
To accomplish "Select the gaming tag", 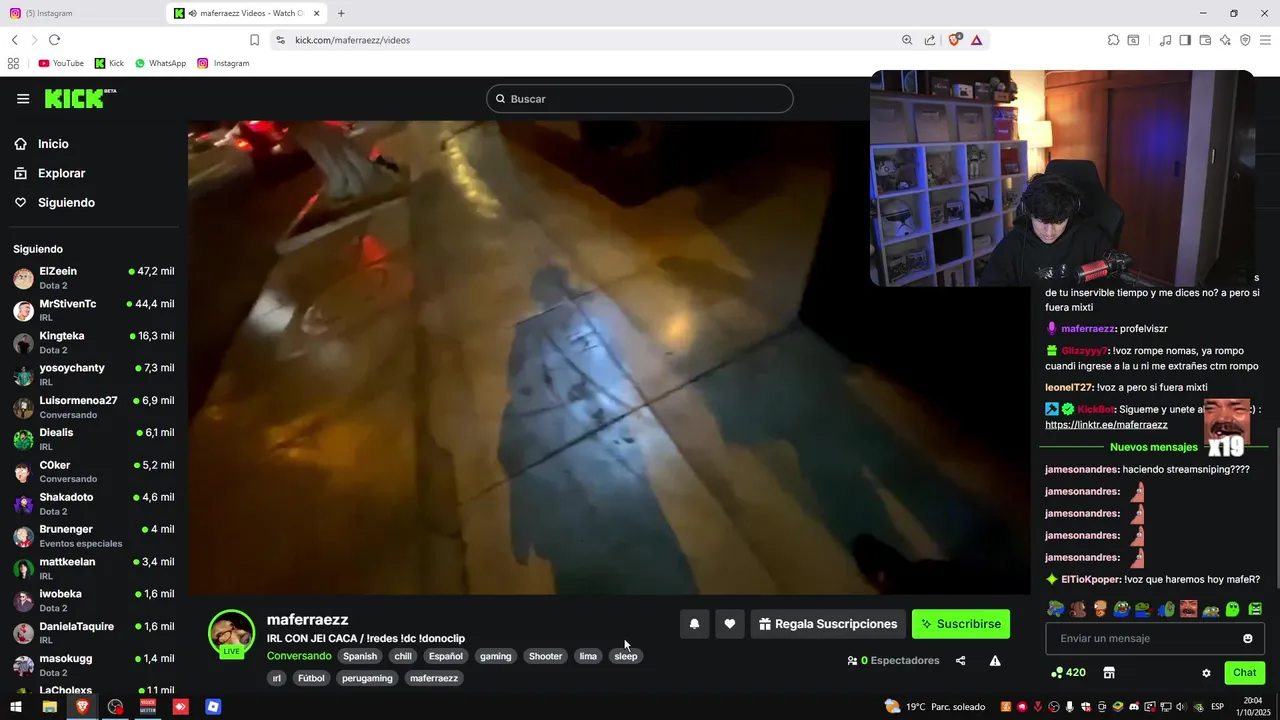I will pyautogui.click(x=495, y=656).
